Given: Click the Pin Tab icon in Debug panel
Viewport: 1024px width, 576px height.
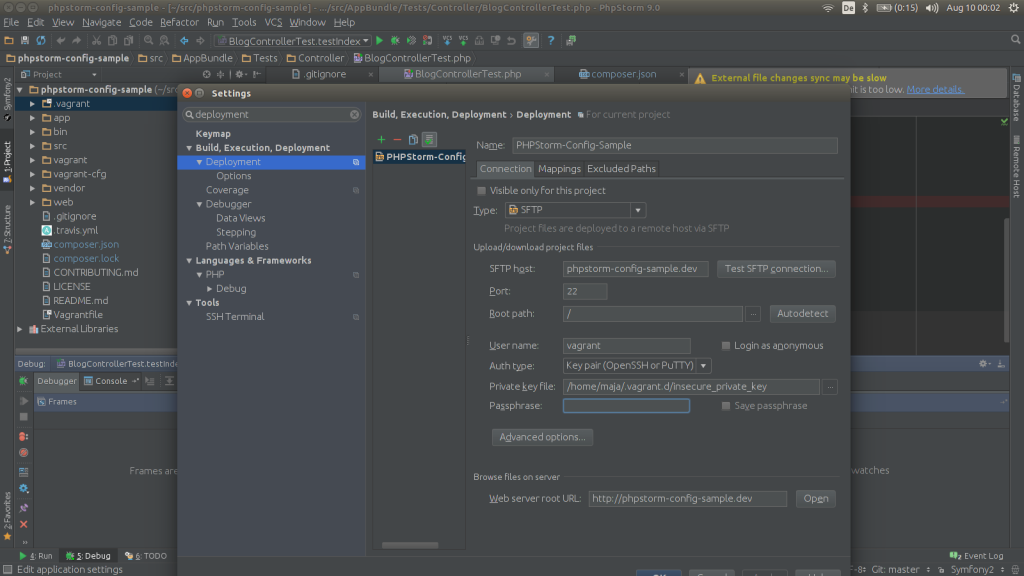Looking at the screenshot, I should (x=24, y=507).
